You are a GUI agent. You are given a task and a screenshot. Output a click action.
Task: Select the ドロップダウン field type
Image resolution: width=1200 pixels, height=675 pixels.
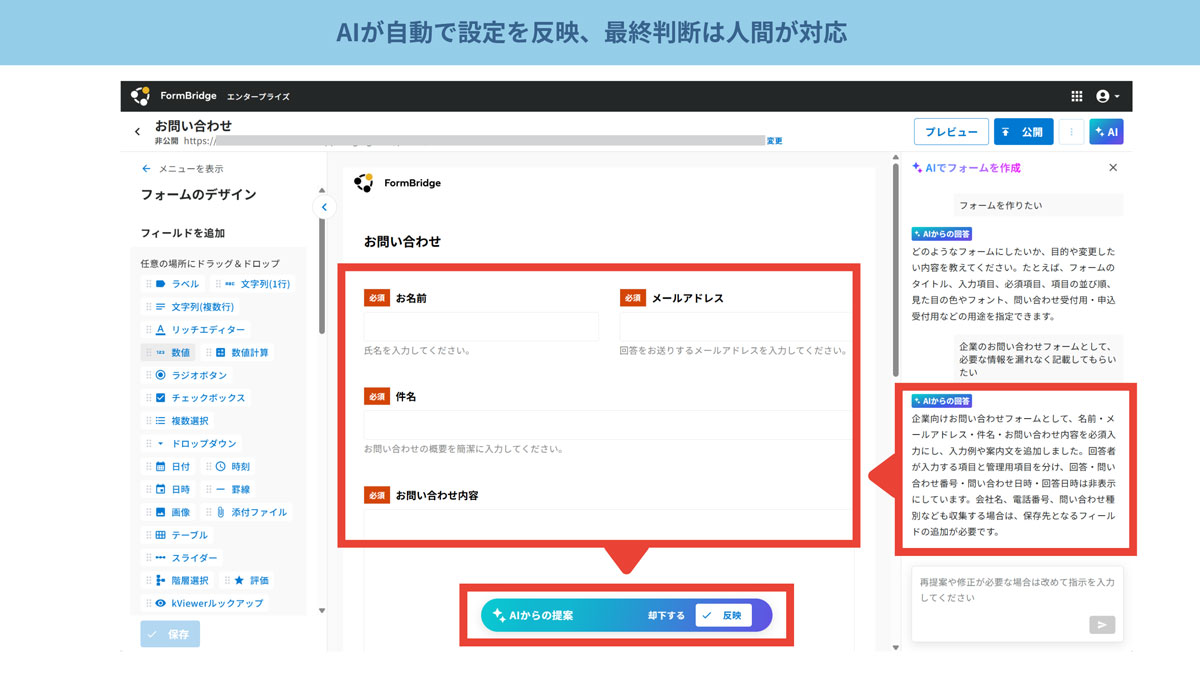(192, 444)
